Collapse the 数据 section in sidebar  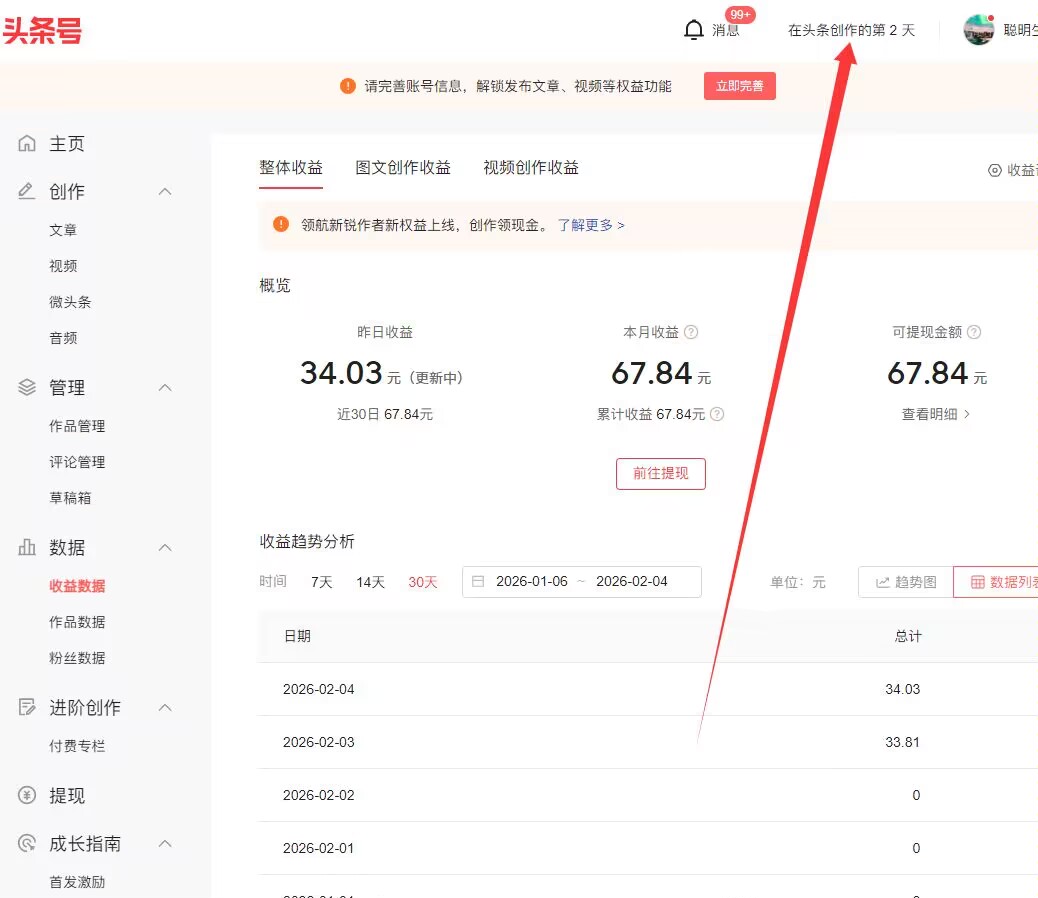coord(164,547)
